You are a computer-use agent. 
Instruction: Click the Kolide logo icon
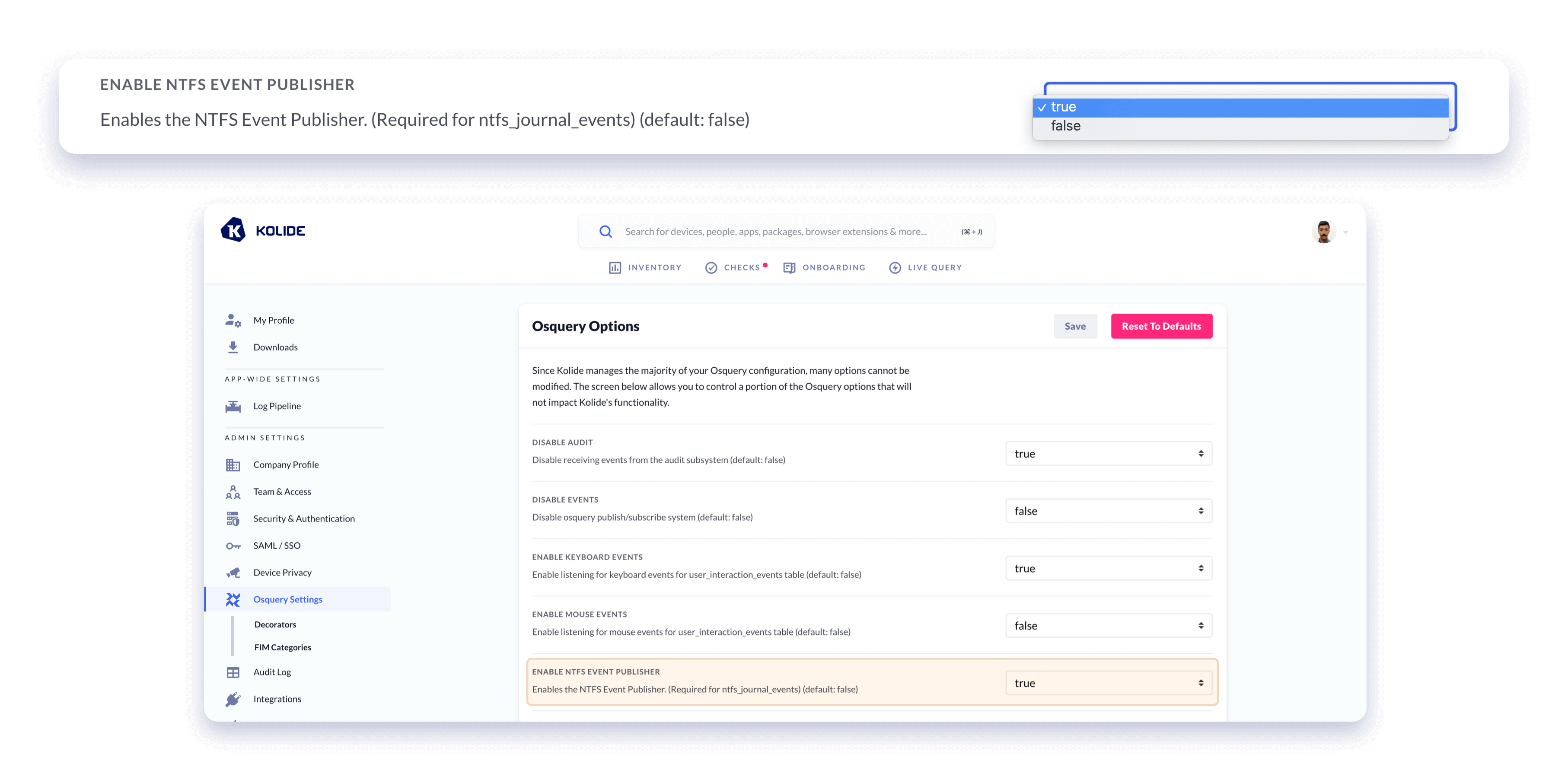(x=233, y=230)
